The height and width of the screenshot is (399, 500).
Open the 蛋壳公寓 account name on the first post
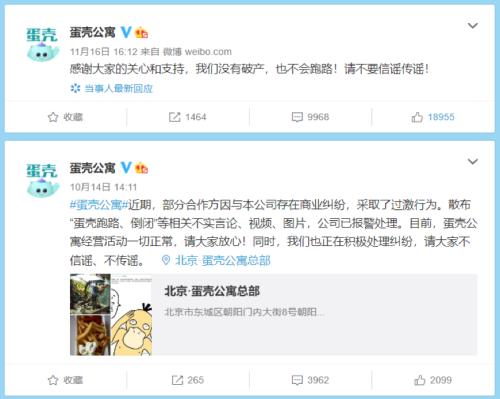point(92,32)
